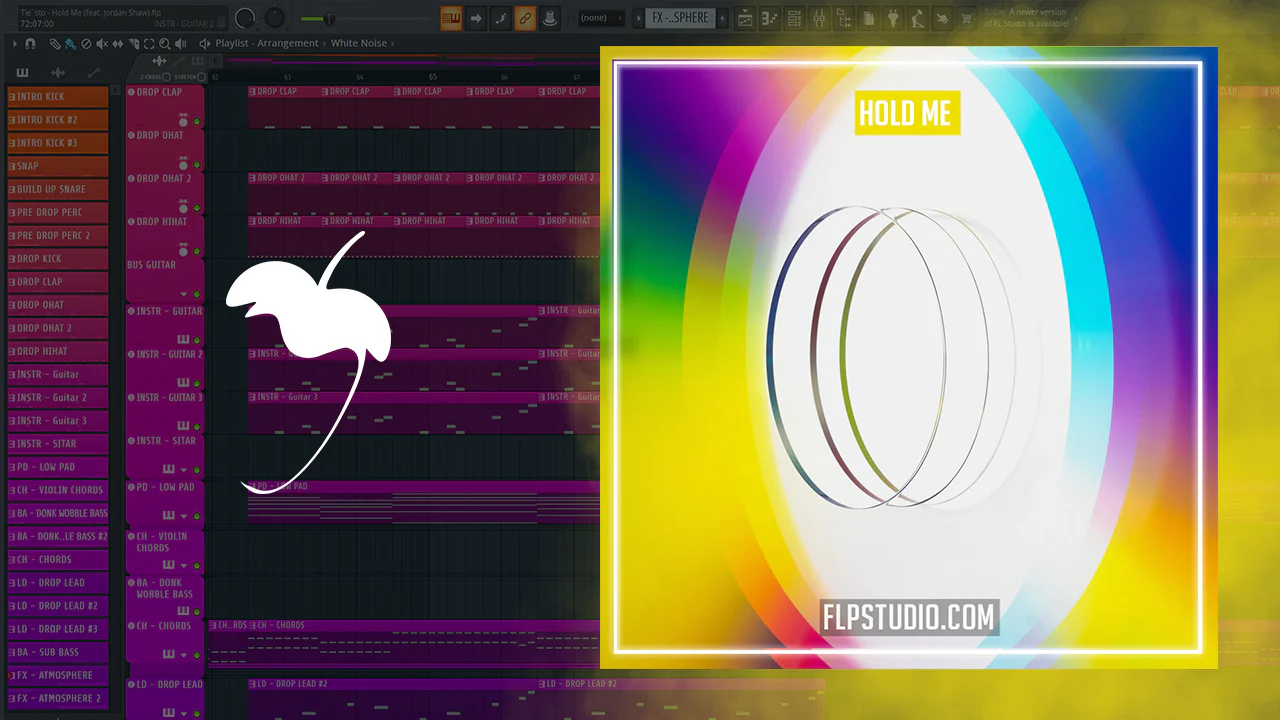Open the plugin picker plug icon
This screenshot has height=720, width=1280.
[893, 18]
